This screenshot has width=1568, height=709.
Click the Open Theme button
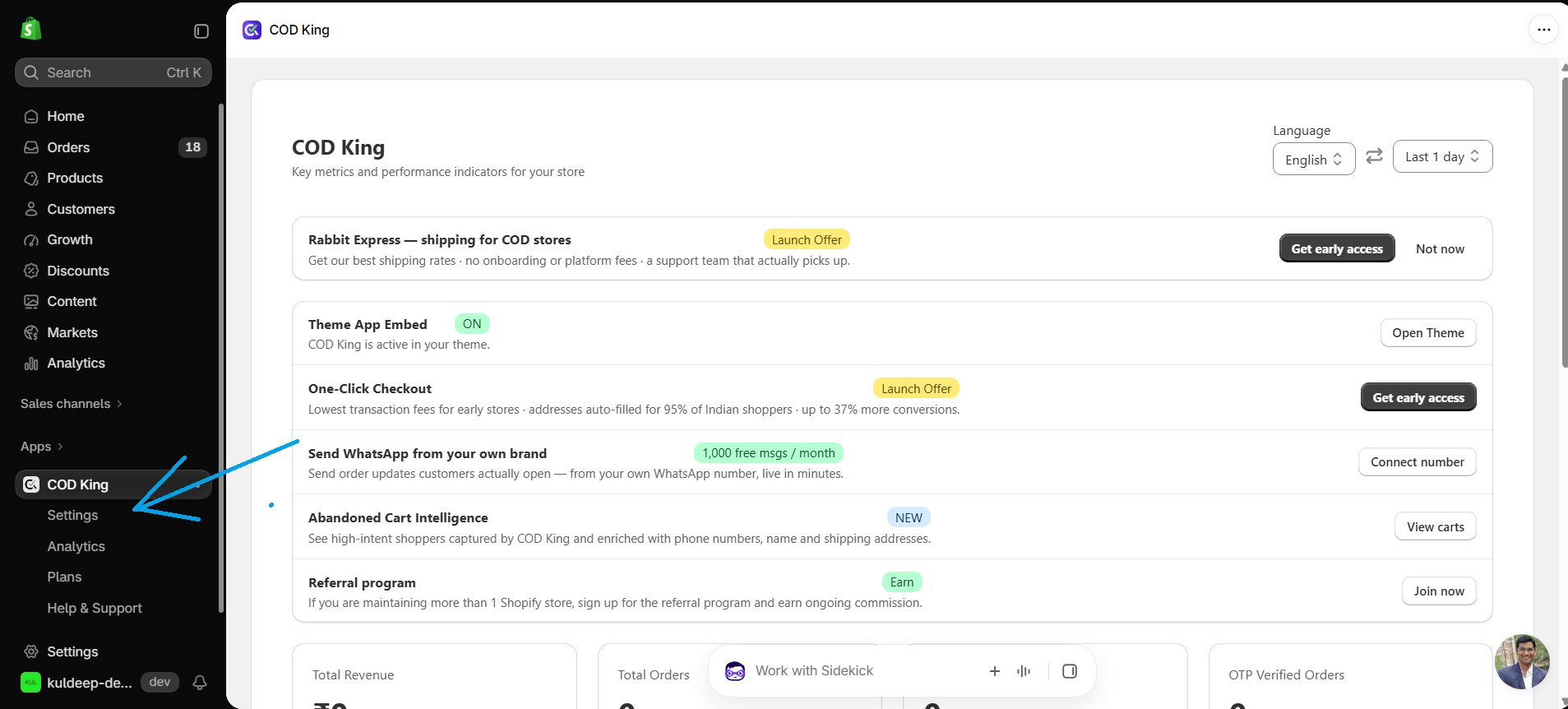tap(1428, 333)
